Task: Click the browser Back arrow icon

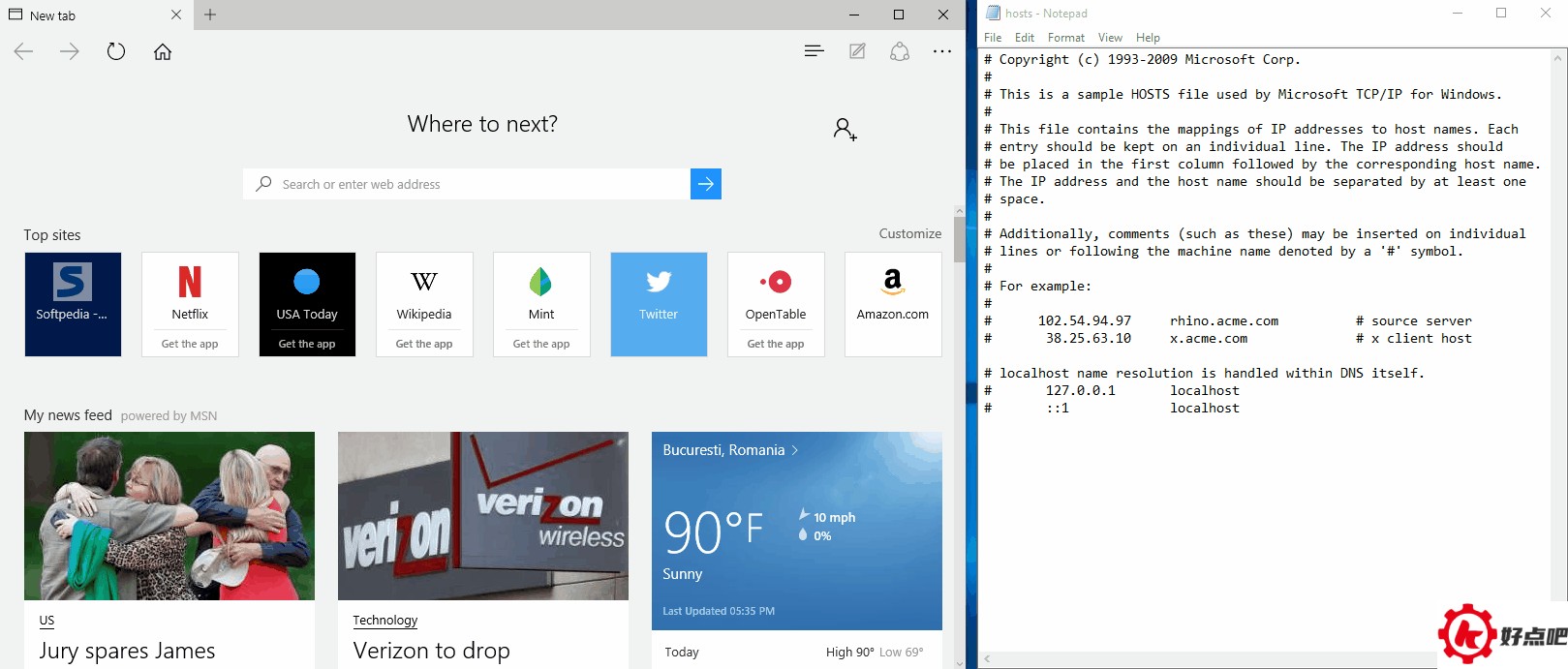Action: [x=24, y=52]
